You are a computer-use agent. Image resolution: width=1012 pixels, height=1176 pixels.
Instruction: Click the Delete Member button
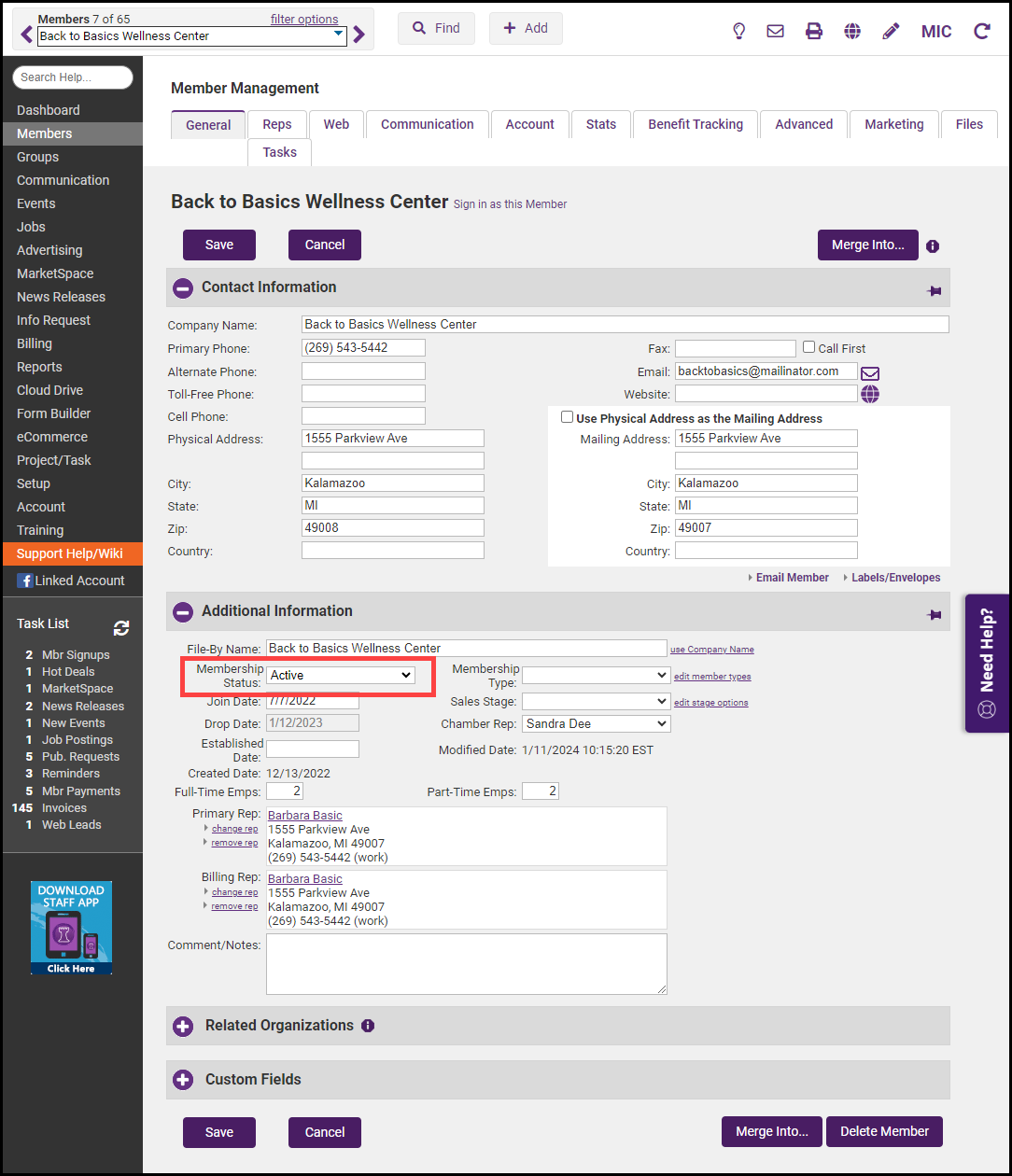point(884,1131)
